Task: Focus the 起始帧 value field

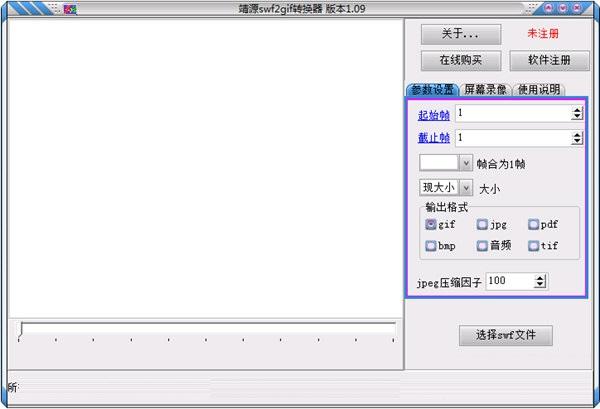Action: point(514,114)
